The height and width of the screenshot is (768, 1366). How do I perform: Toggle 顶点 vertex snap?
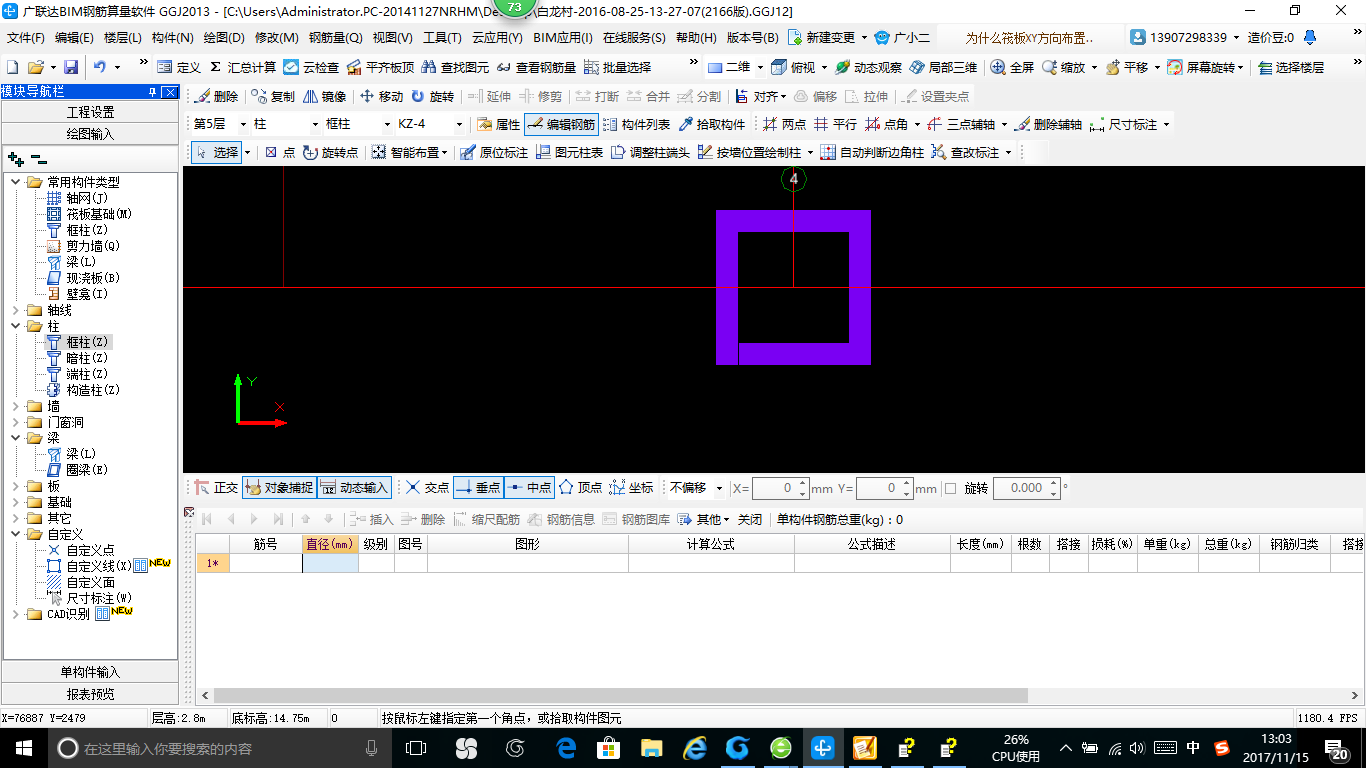point(580,488)
